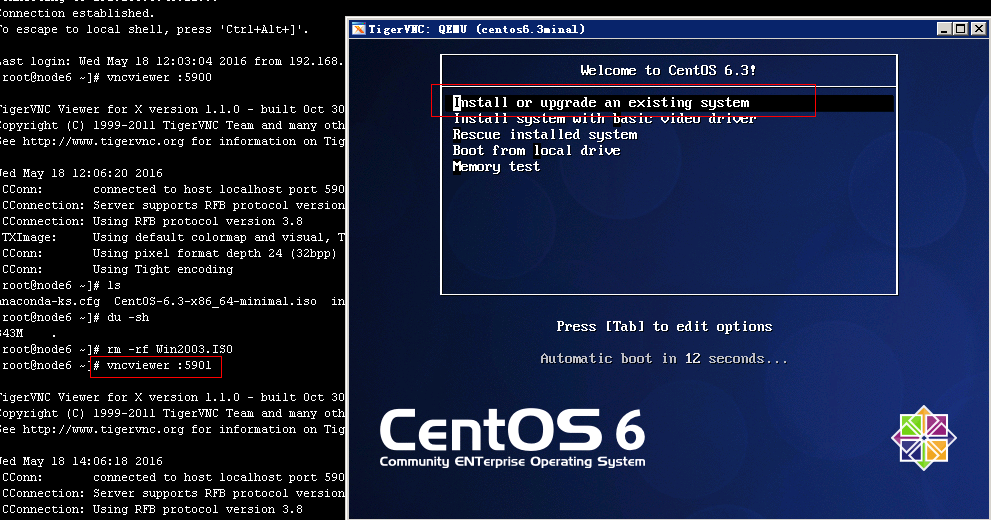Viewport: 991px width, 520px height.
Task: Choose 'Rescue installed system' boot option
Action: 545,135
